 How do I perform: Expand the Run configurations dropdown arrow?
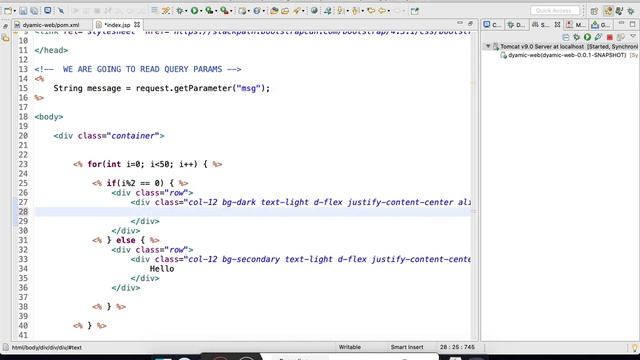pos(201,11)
